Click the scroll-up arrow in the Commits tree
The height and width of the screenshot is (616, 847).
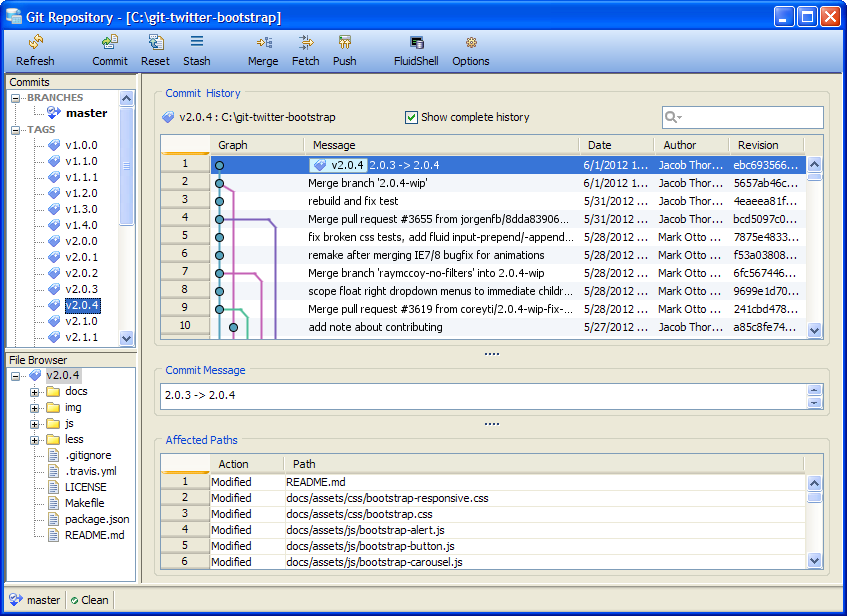[x=126, y=98]
